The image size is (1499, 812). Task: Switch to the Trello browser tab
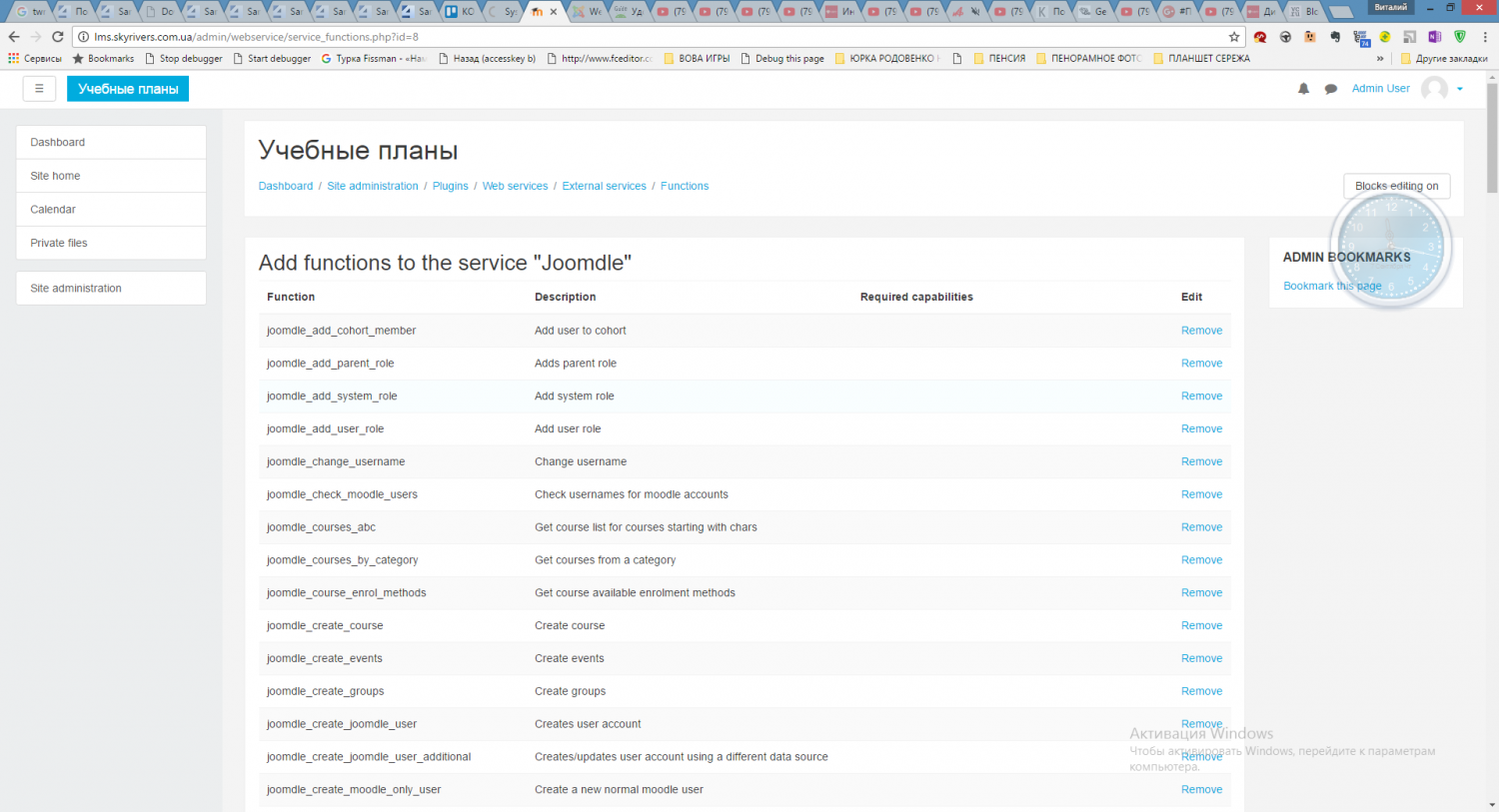[460, 12]
